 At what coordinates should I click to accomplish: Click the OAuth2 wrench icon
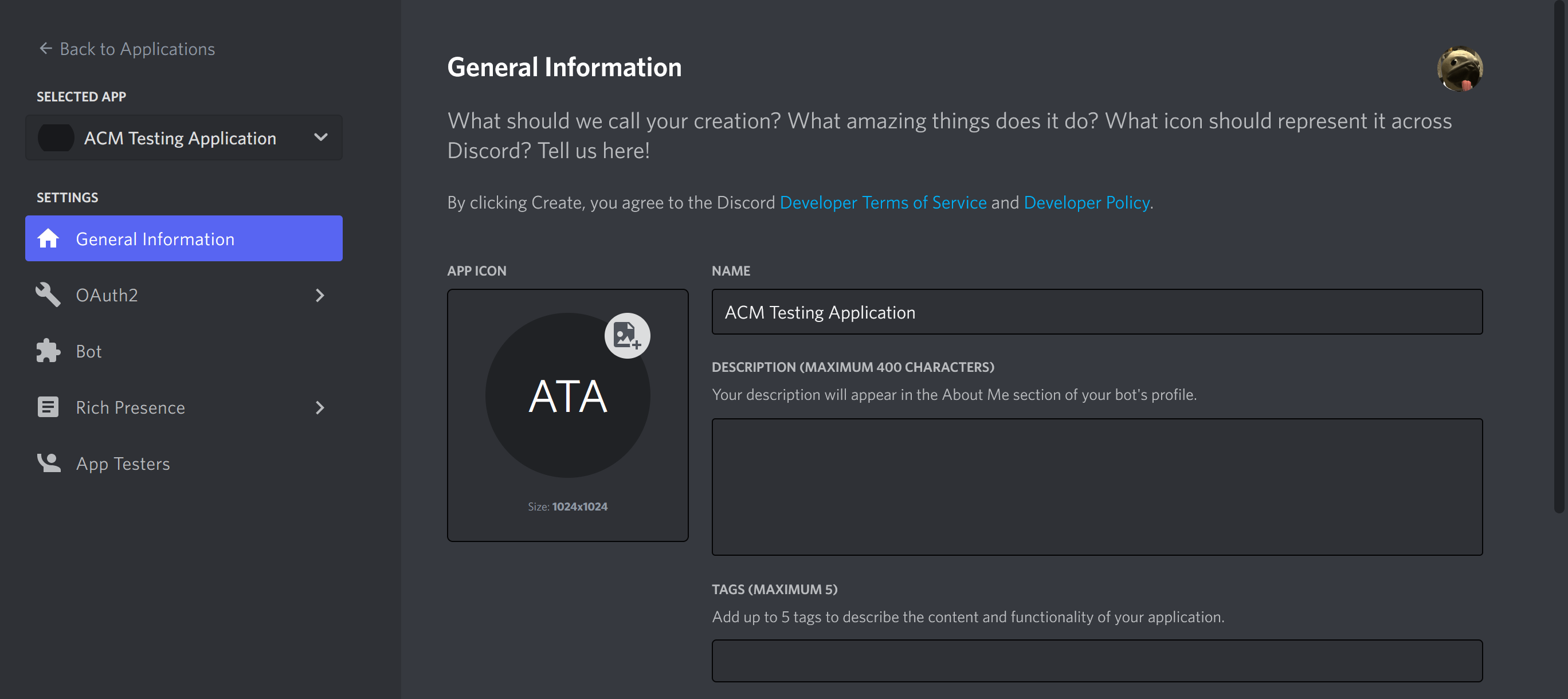[x=48, y=295]
